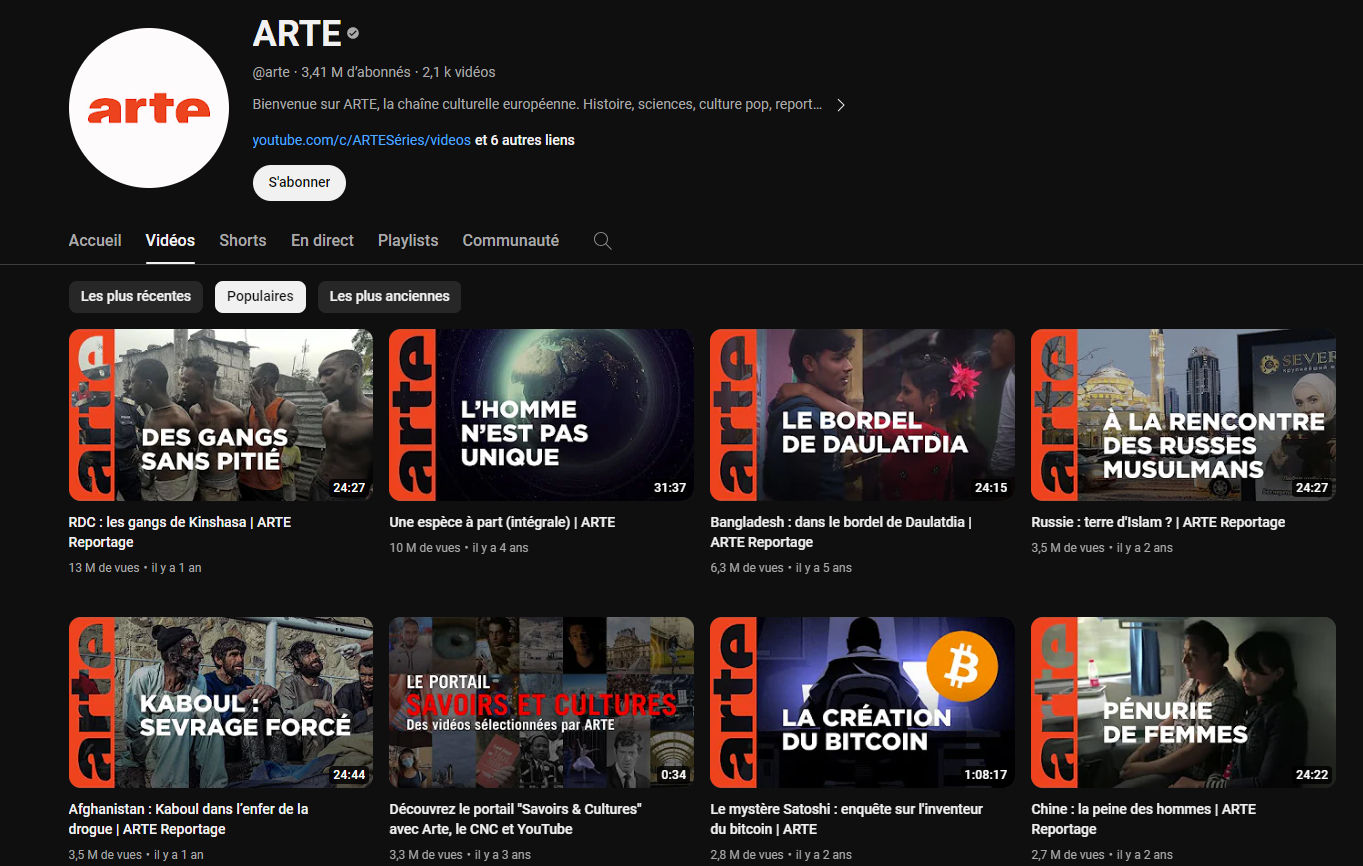
Task: Select the Populaires filter chip
Action: point(260,297)
